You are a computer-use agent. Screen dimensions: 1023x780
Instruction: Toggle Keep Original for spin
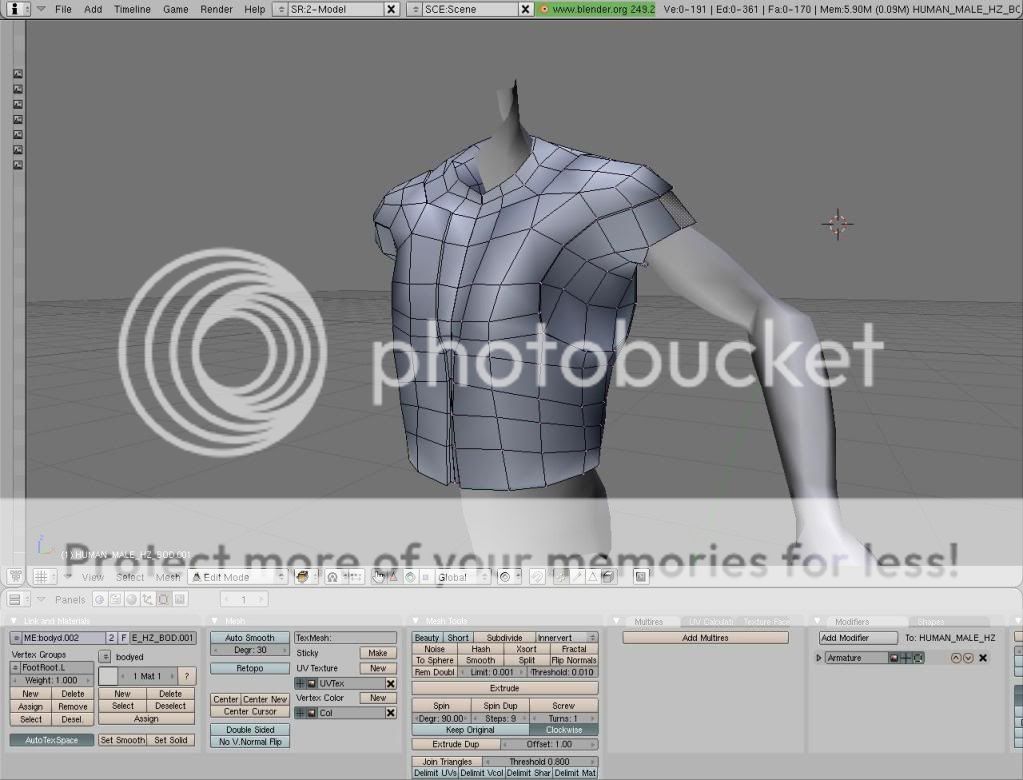point(470,730)
